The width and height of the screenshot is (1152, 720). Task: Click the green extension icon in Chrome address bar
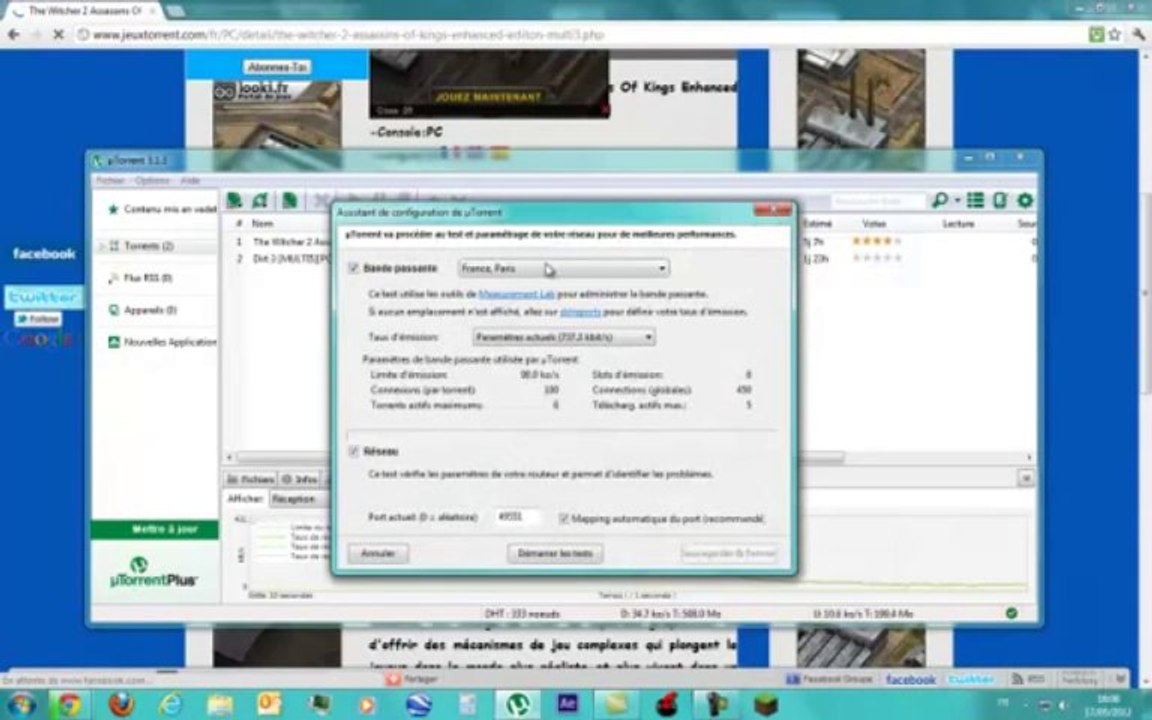1096,35
